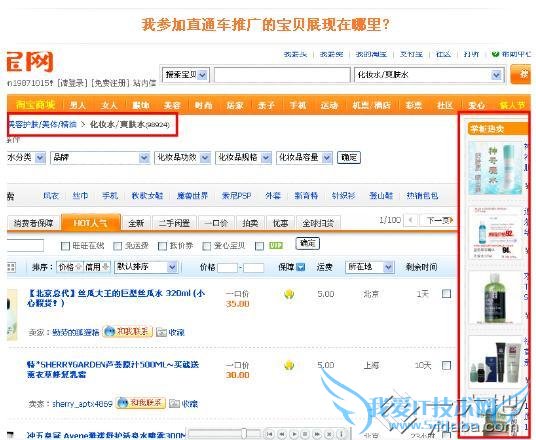Open product link 【北京总代】丝瓜水 320ml
Screen dimensions: 536x440
[116, 298]
